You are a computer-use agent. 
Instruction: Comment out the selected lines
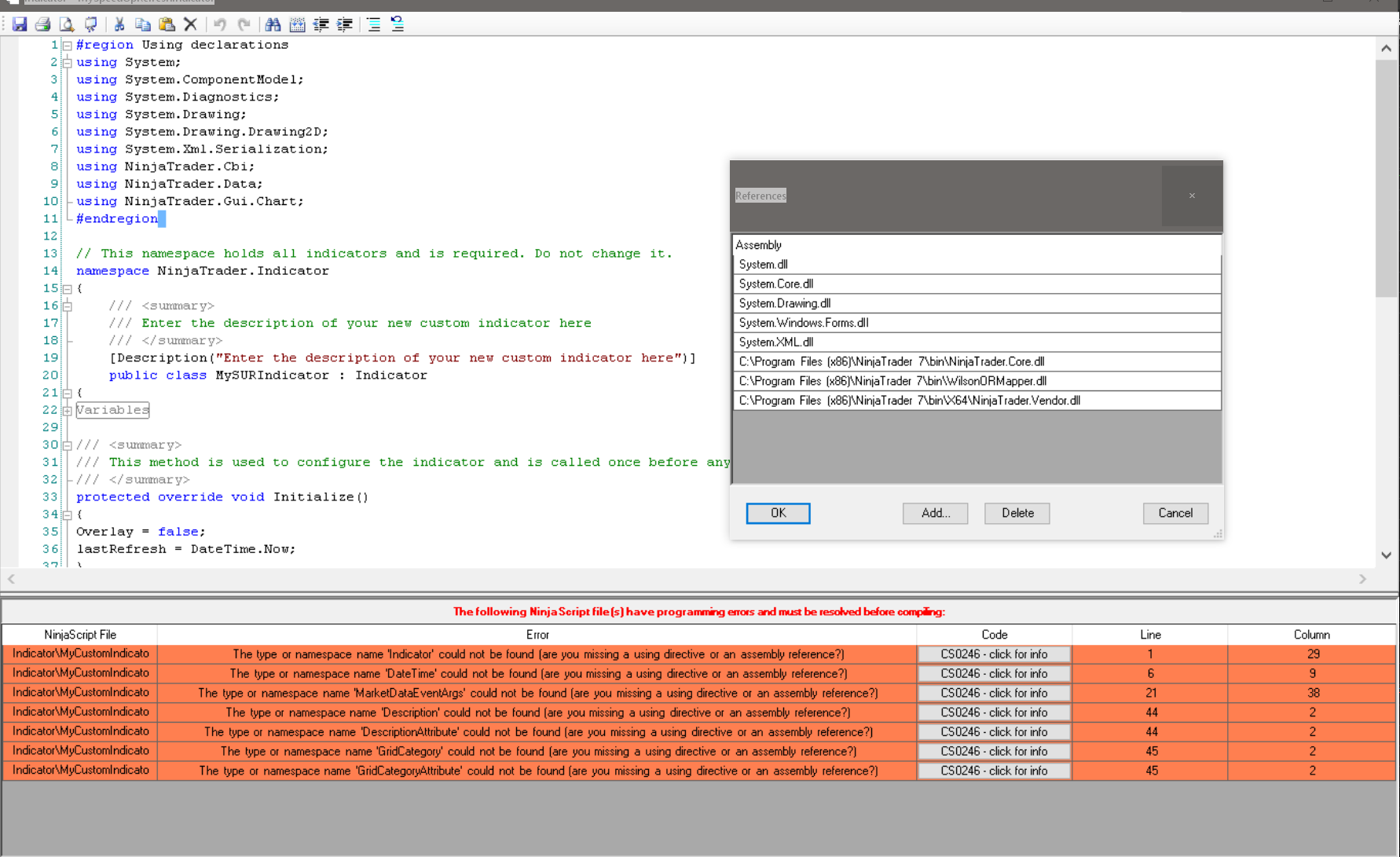pyautogui.click(x=373, y=24)
